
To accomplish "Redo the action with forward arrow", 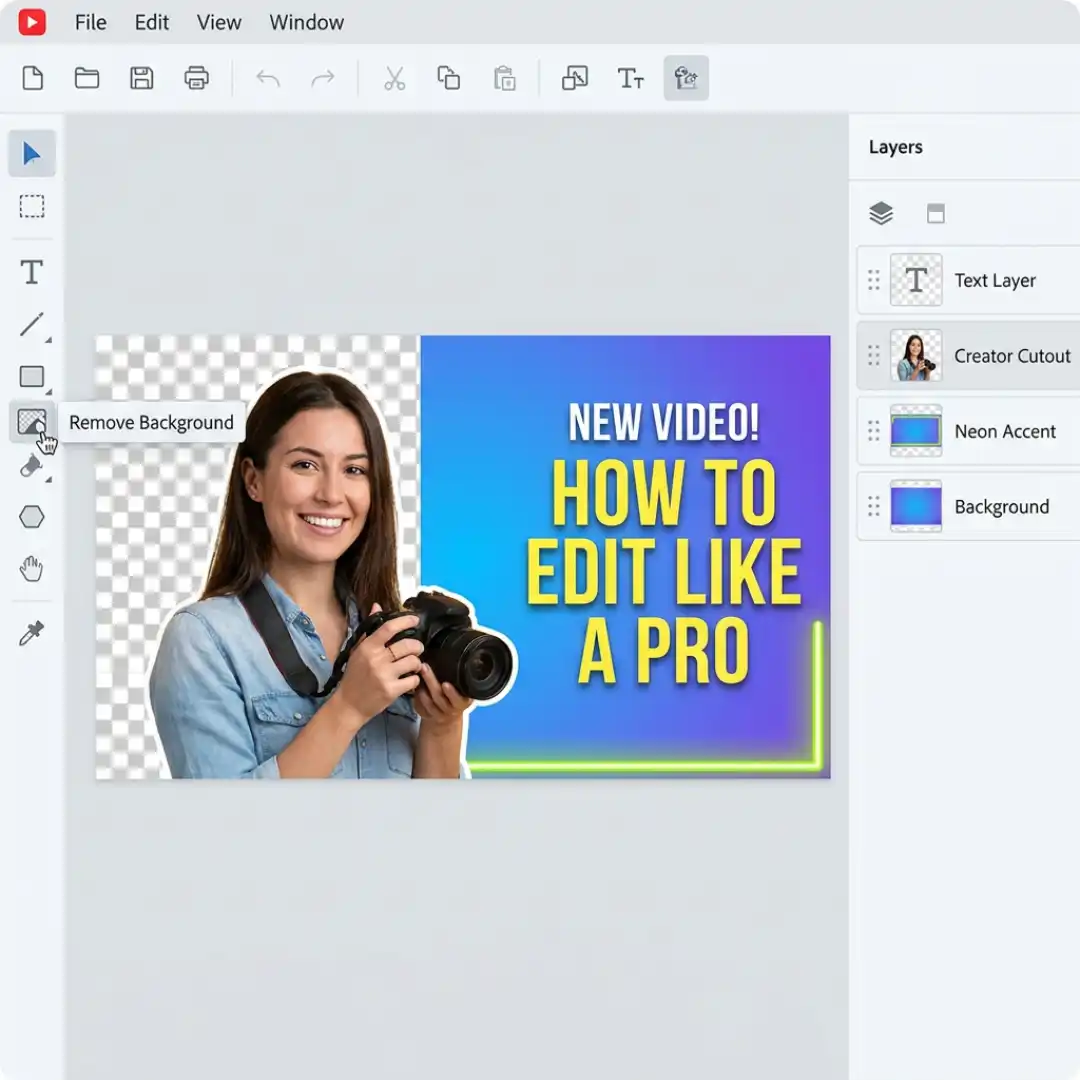I will (x=322, y=78).
